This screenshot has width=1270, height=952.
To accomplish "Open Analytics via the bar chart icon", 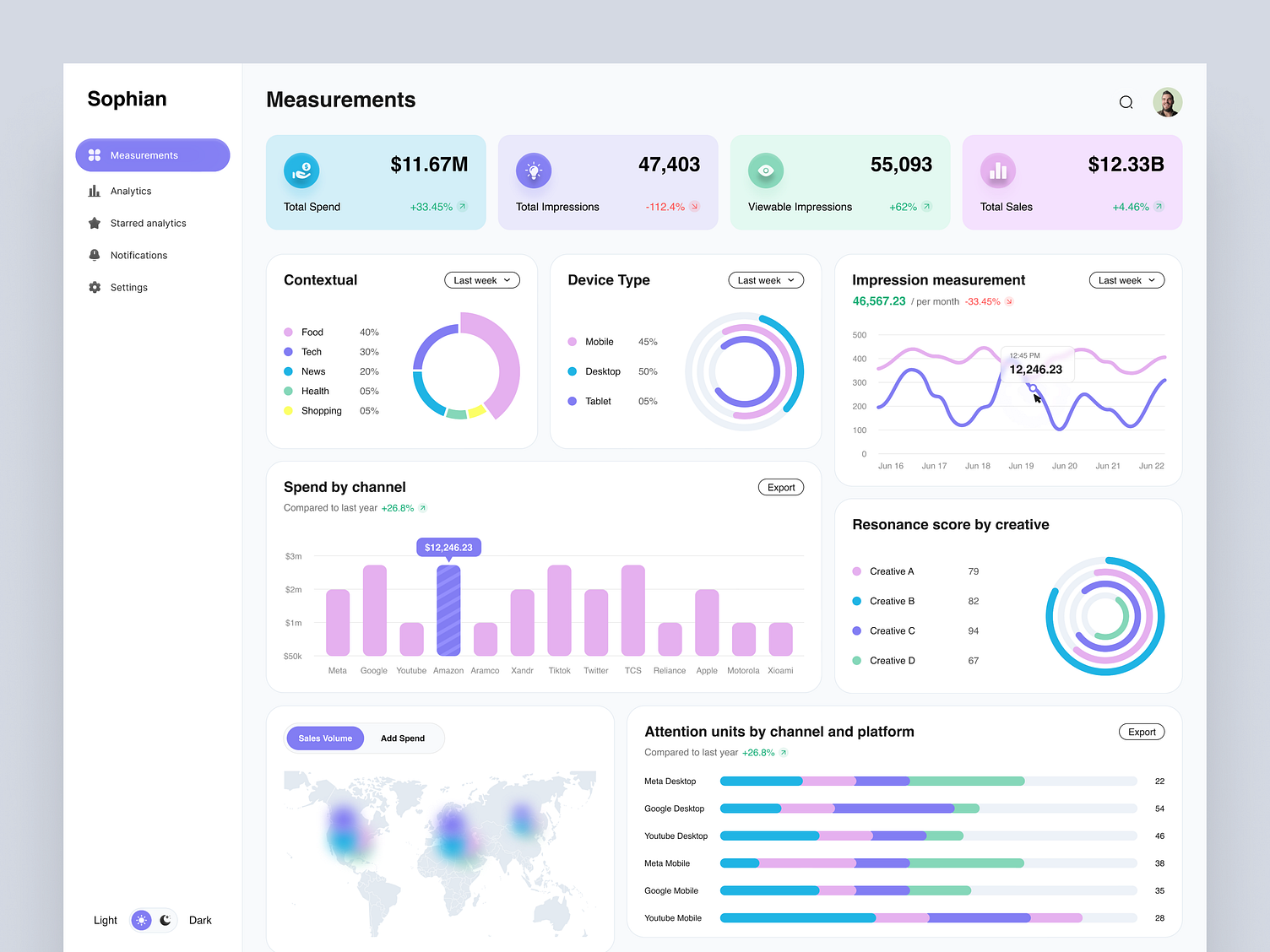I will tap(95, 191).
